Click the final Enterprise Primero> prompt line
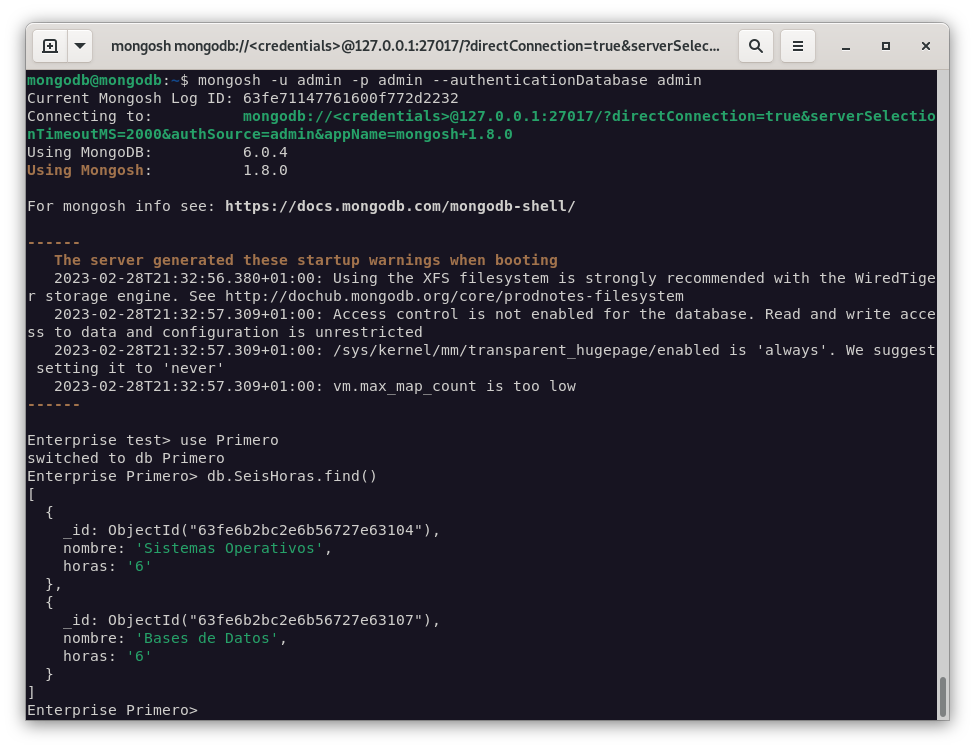This screenshot has width=975, height=749. coord(112,710)
